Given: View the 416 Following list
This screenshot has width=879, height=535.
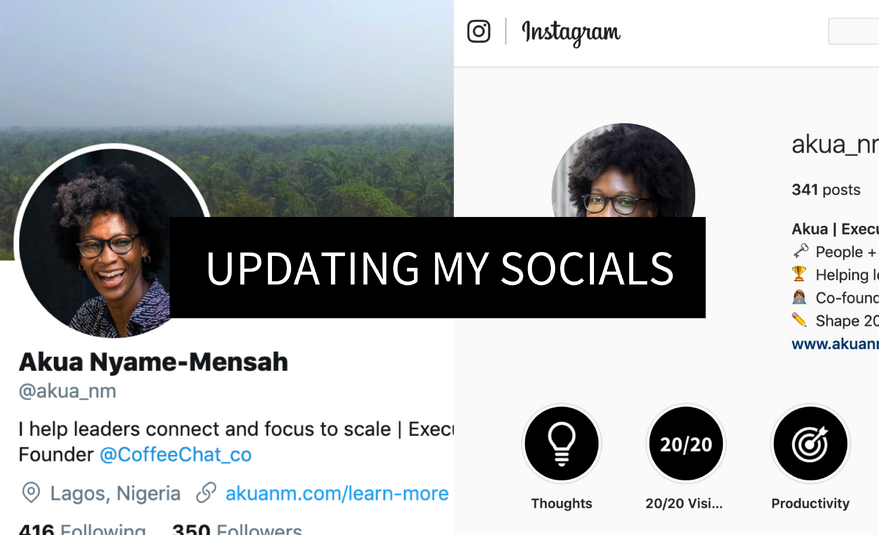Looking at the screenshot, I should click(x=82, y=529).
